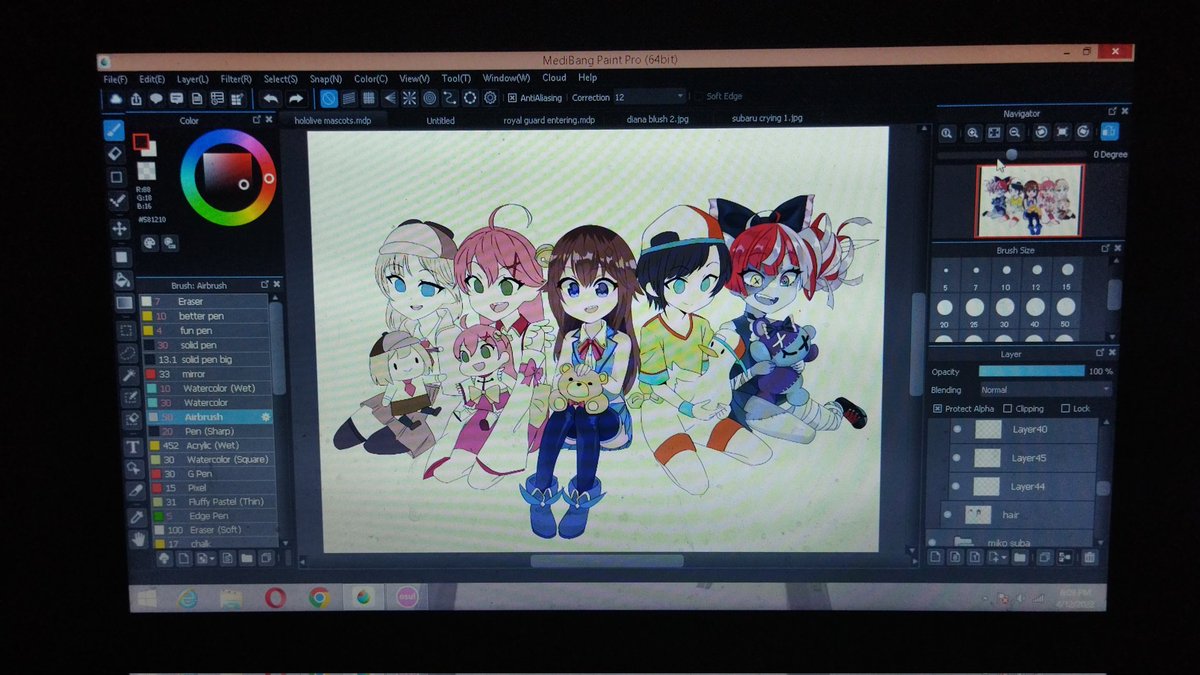
Task: Switch to royal guard entering.mdp tab
Action: coord(549,120)
